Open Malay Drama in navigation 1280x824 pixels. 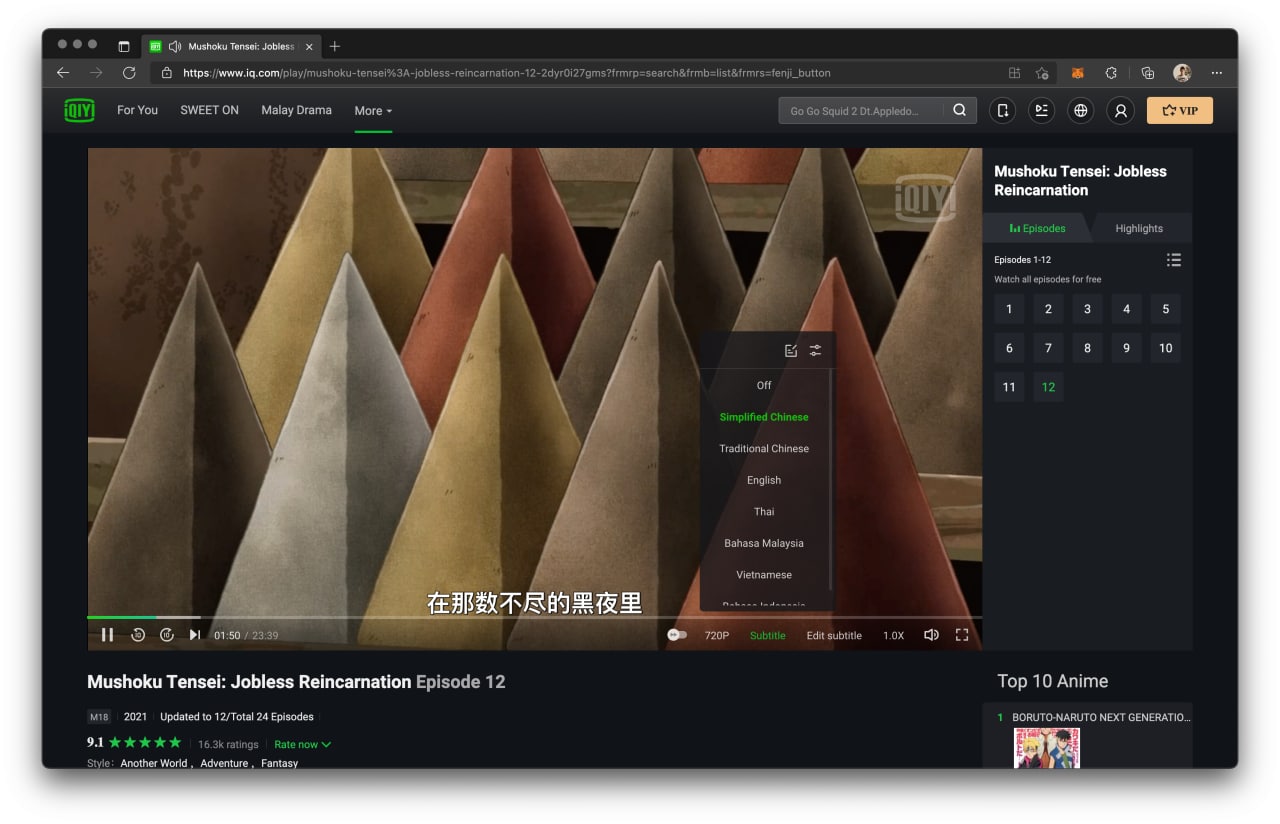coord(296,110)
